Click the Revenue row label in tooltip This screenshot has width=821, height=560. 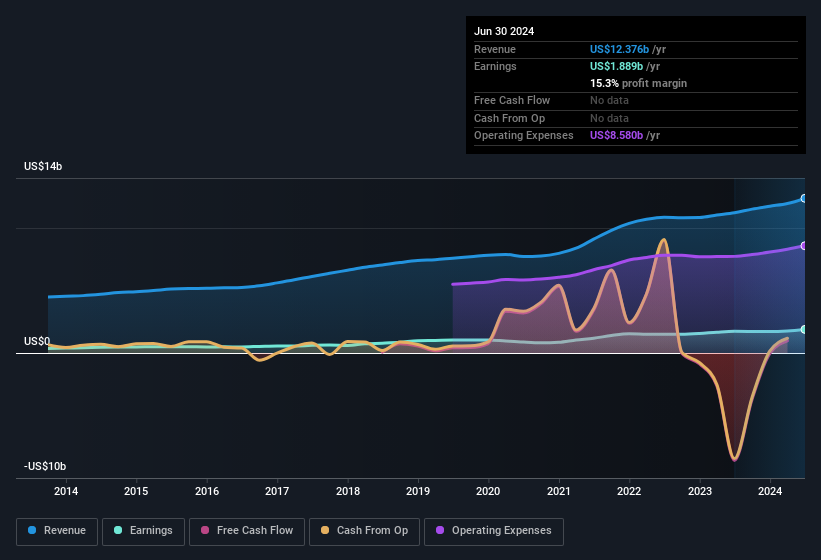pos(495,49)
